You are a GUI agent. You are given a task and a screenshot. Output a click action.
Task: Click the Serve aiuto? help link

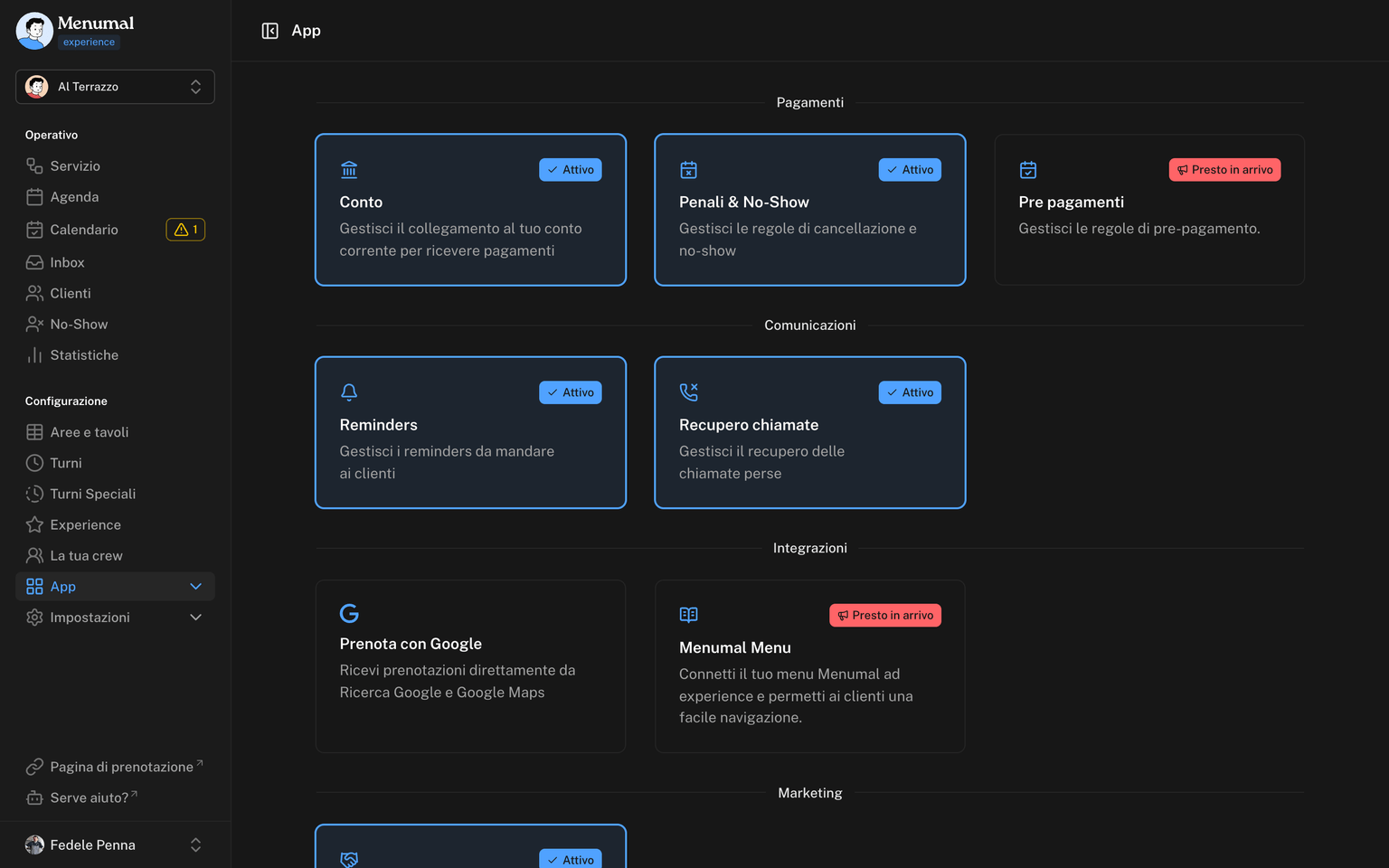tap(115, 797)
